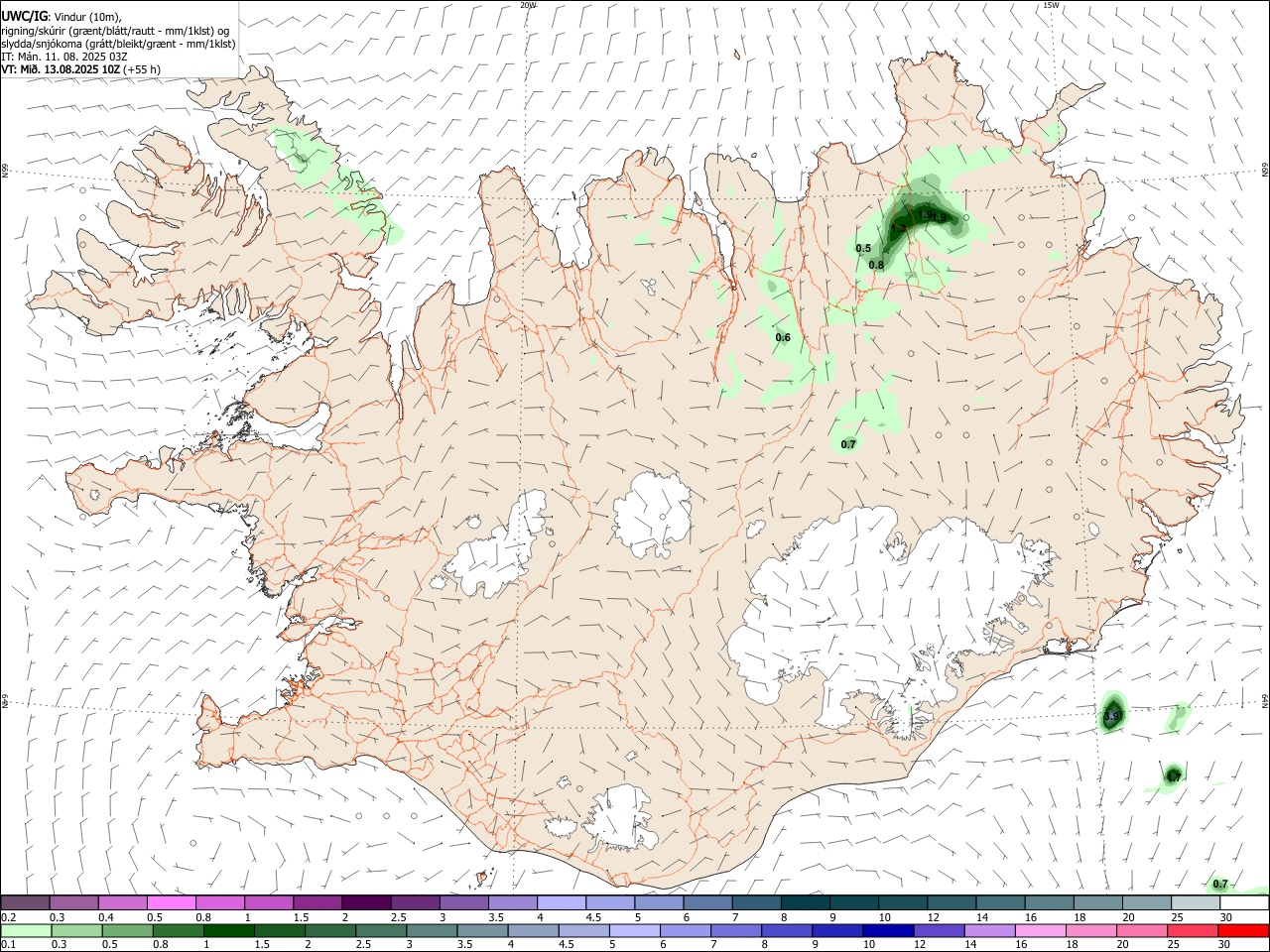Pick the dark teal 8 swatch, upper row
1270x952 pixels.
tap(806, 902)
